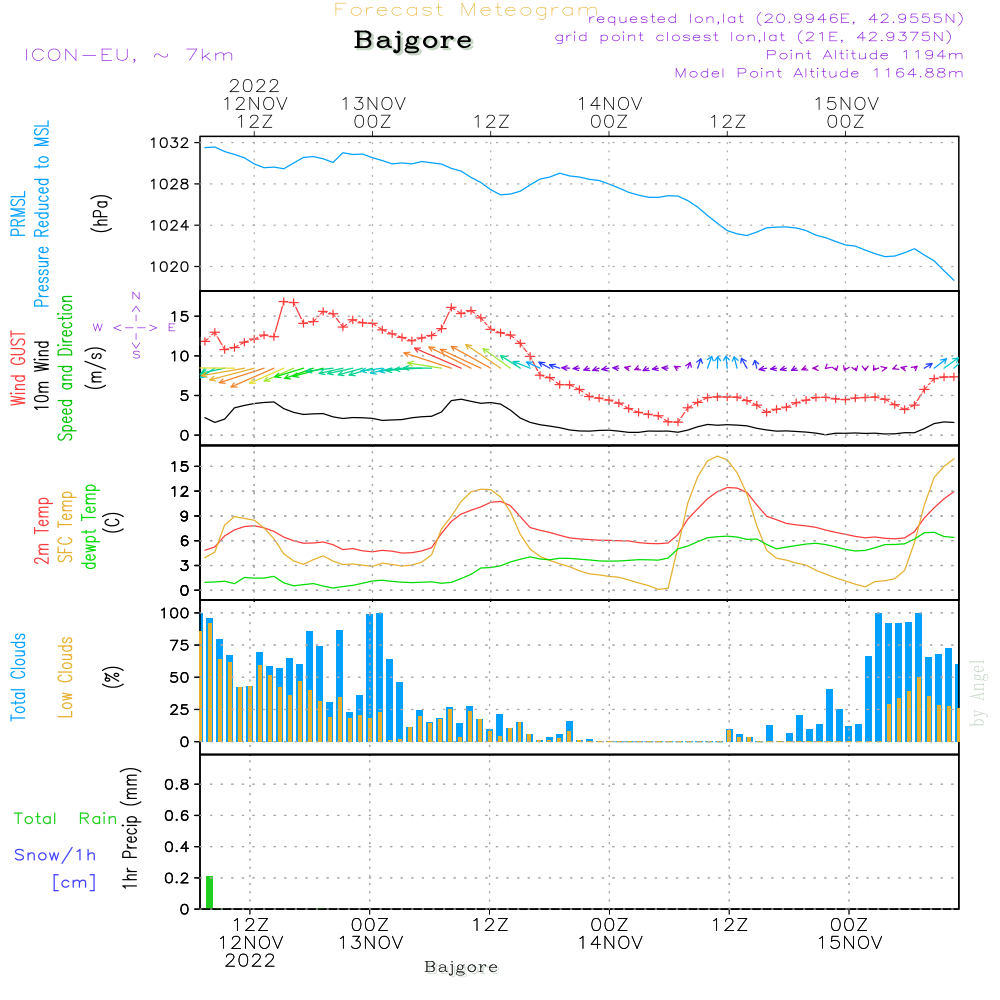This screenshot has height=1000, width=1000.
Task: Click the 'Bajgore' footer label below chart
Action: [x=461, y=967]
